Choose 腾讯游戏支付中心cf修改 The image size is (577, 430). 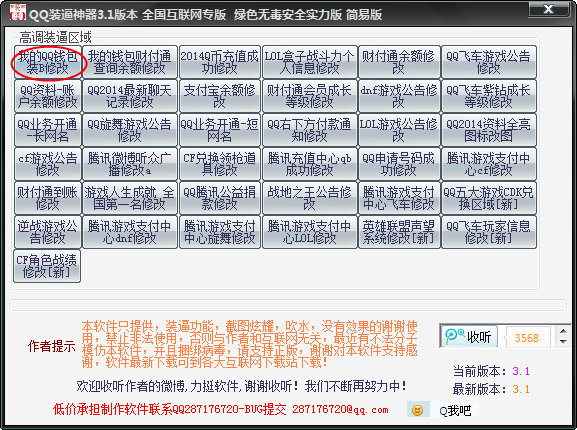(x=489, y=164)
